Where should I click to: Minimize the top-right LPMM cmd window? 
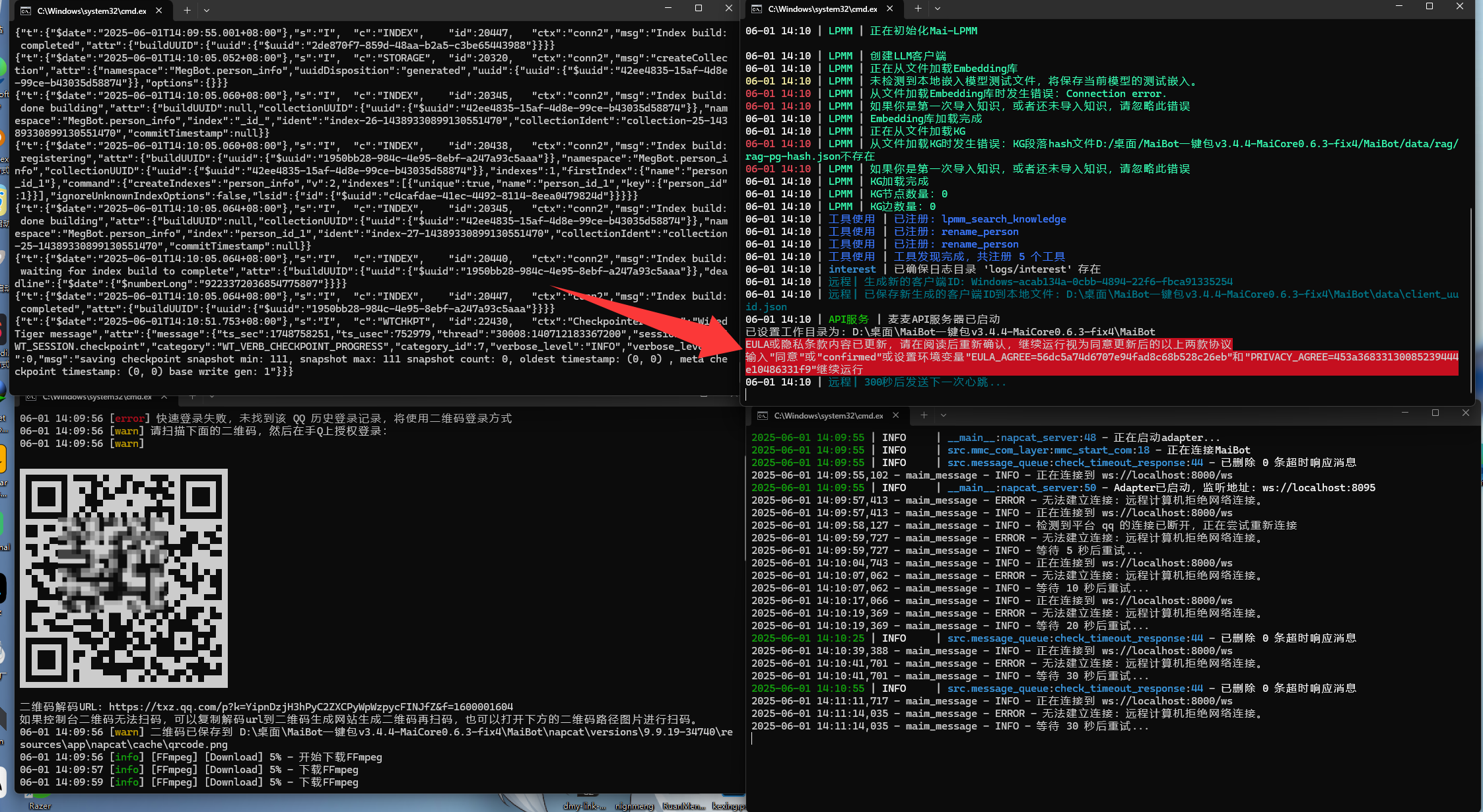point(1399,6)
